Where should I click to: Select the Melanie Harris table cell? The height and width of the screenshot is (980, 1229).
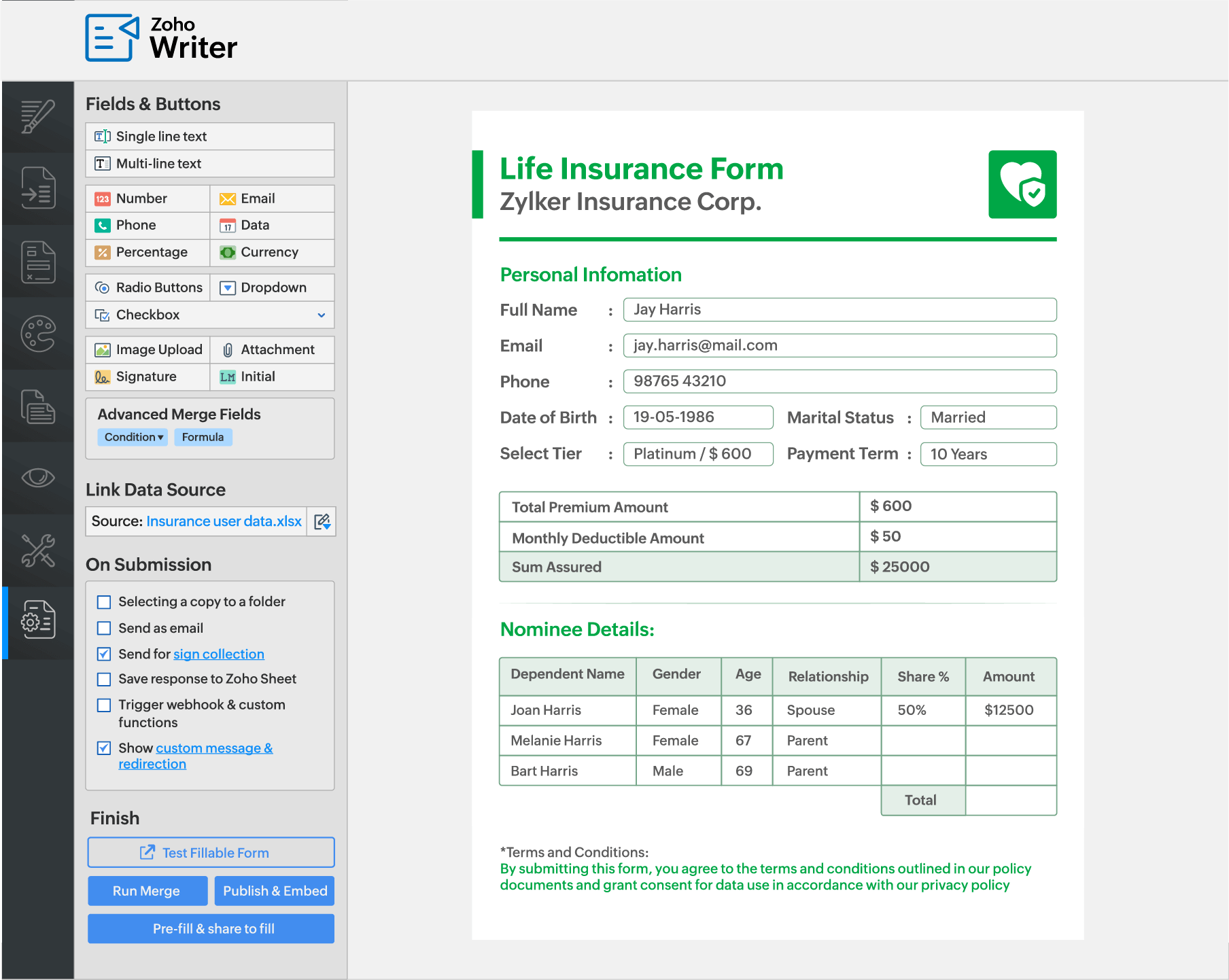click(568, 741)
